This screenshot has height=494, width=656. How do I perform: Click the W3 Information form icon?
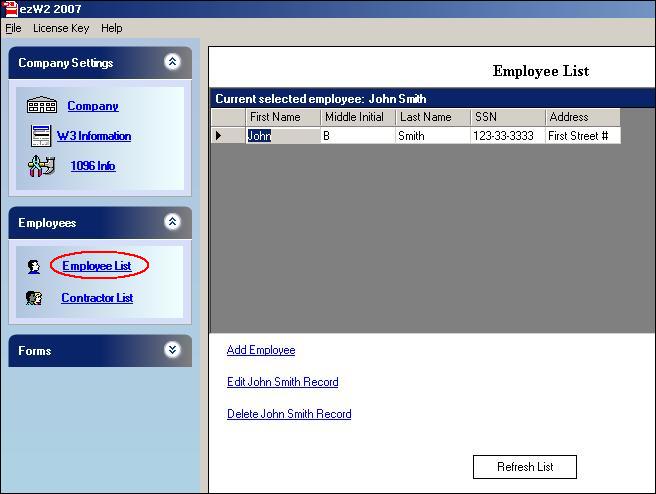(x=41, y=135)
